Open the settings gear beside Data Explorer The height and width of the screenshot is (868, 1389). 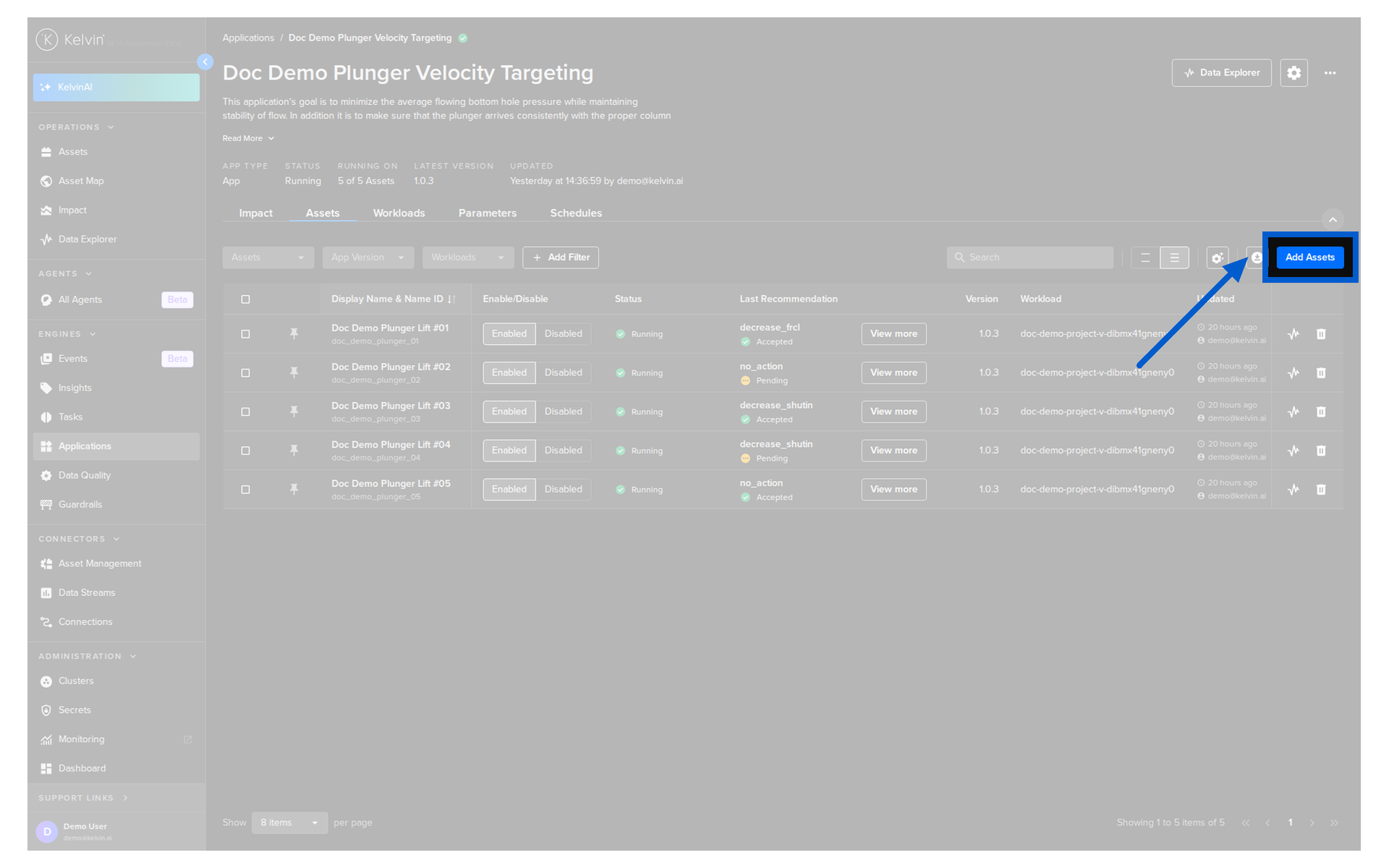1294,73
